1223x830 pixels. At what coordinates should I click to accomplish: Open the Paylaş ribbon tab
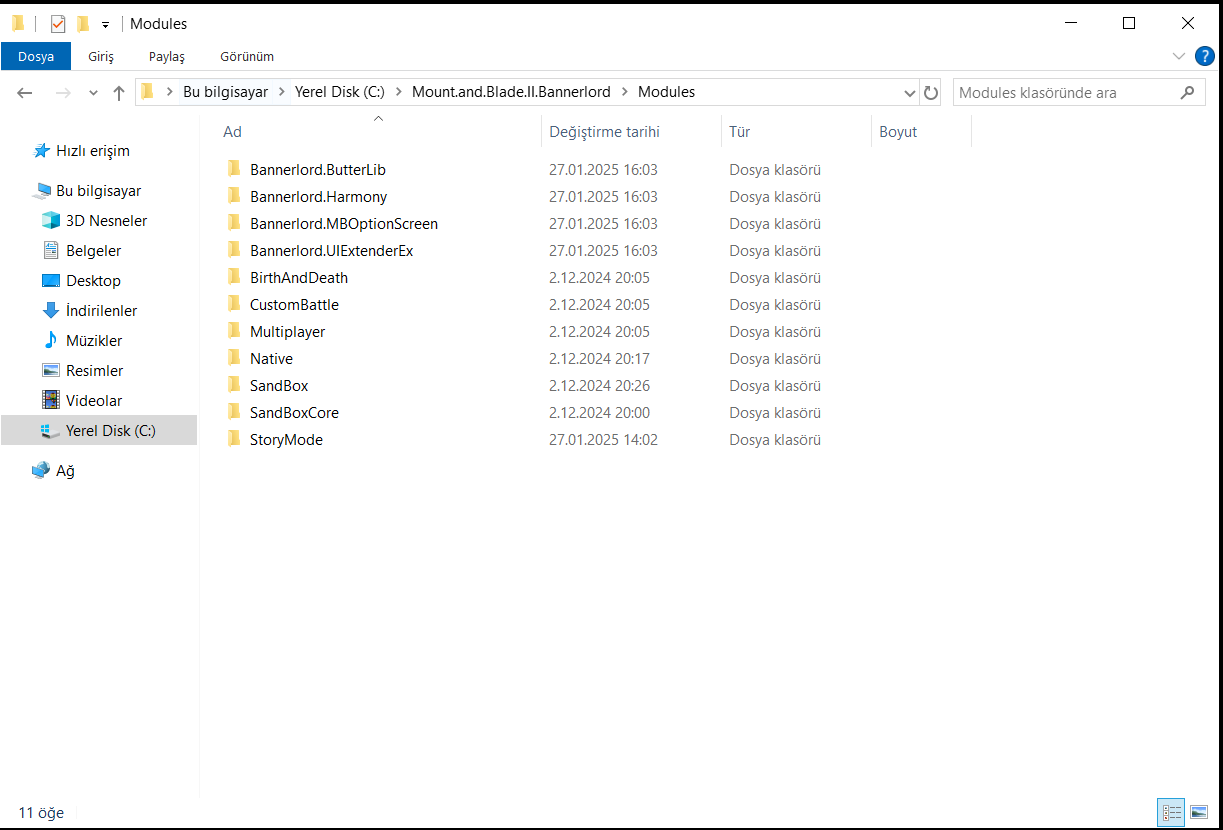[x=167, y=56]
